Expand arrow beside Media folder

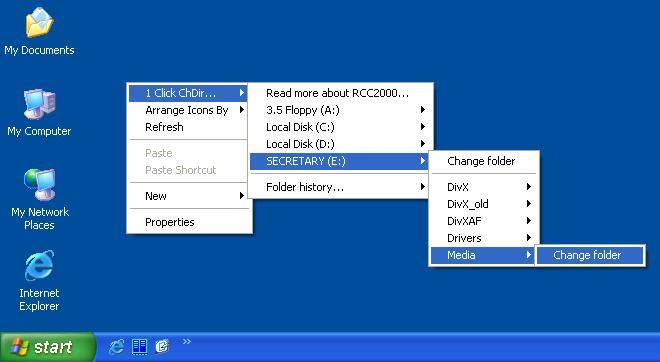(x=529, y=255)
